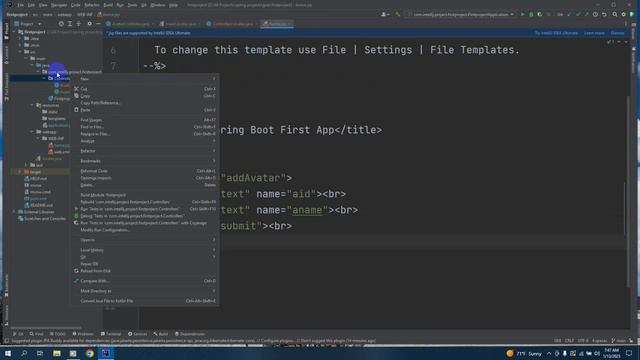Click Learn more in notification banner
The height and width of the screenshot is (360, 640).
click(594, 33)
